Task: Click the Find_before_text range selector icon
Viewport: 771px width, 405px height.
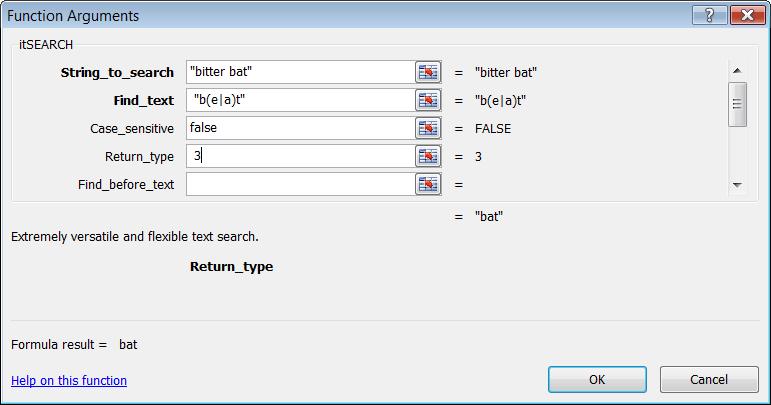Action: coord(428,184)
